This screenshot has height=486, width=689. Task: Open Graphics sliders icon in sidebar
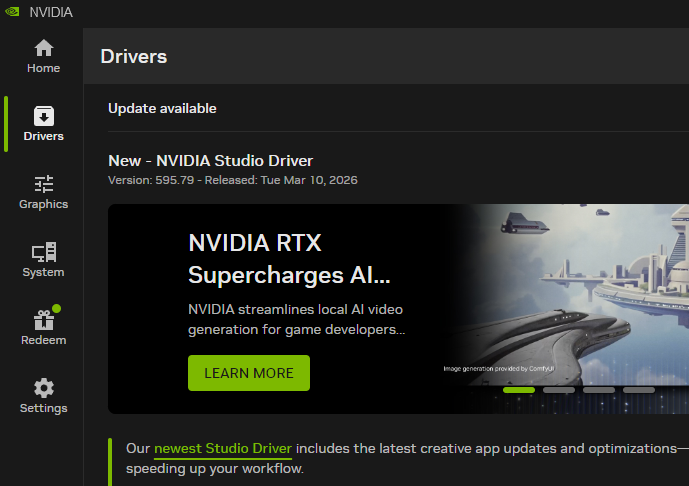[44, 184]
